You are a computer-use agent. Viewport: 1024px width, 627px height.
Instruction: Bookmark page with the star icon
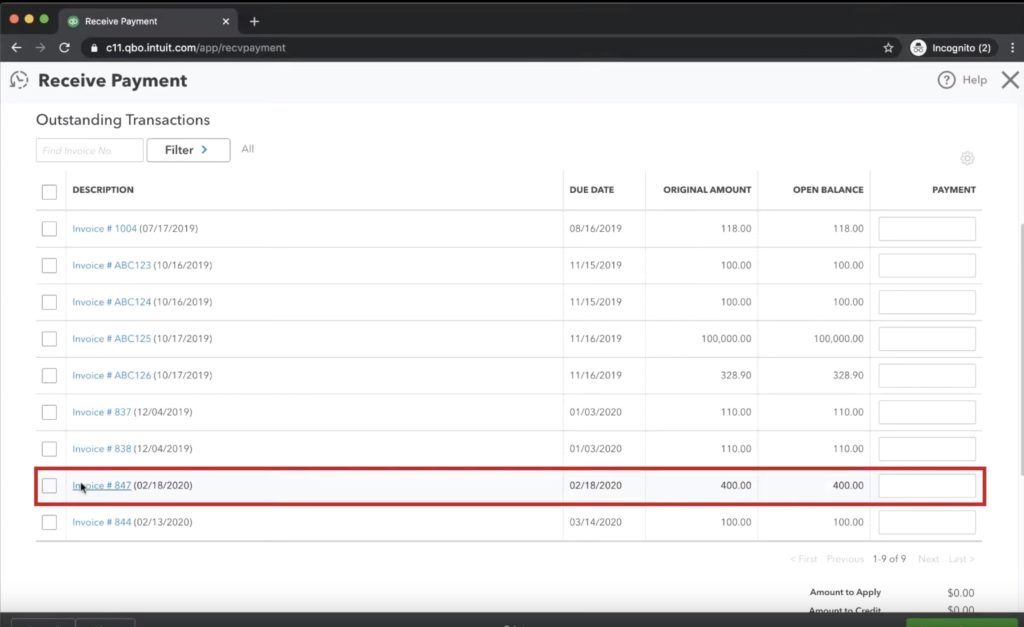coord(888,48)
